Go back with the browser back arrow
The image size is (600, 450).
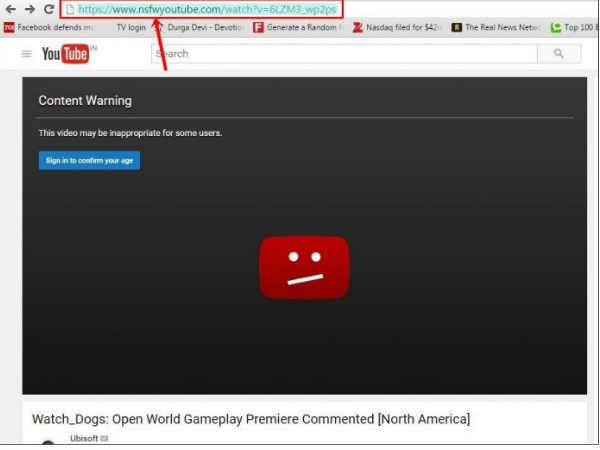(x=11, y=9)
